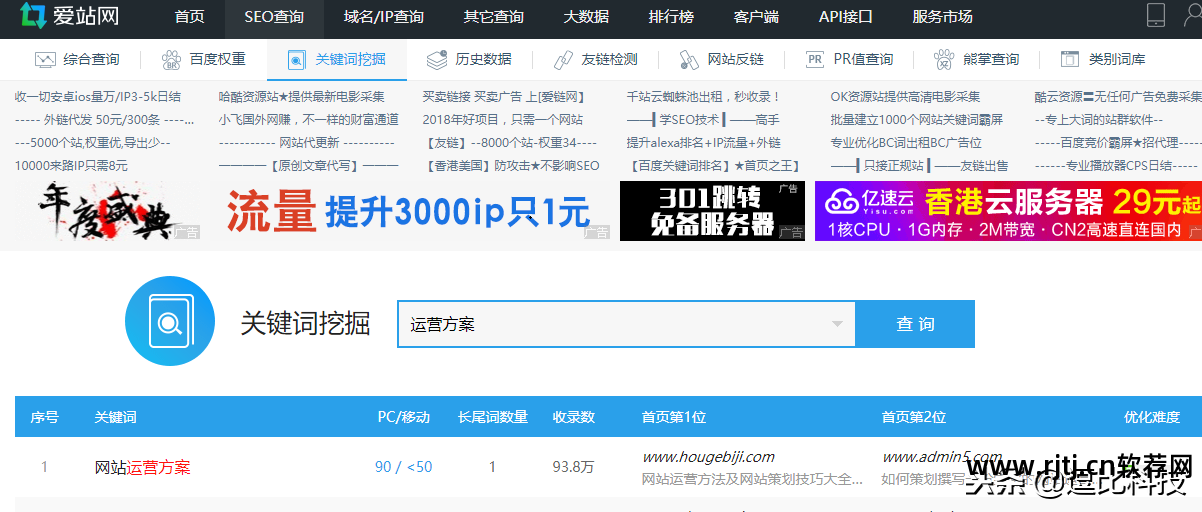Image resolution: width=1202 pixels, height=512 pixels.
Task: Open the 收一切安卓ios量万 ad link
Action: [x=98, y=97]
